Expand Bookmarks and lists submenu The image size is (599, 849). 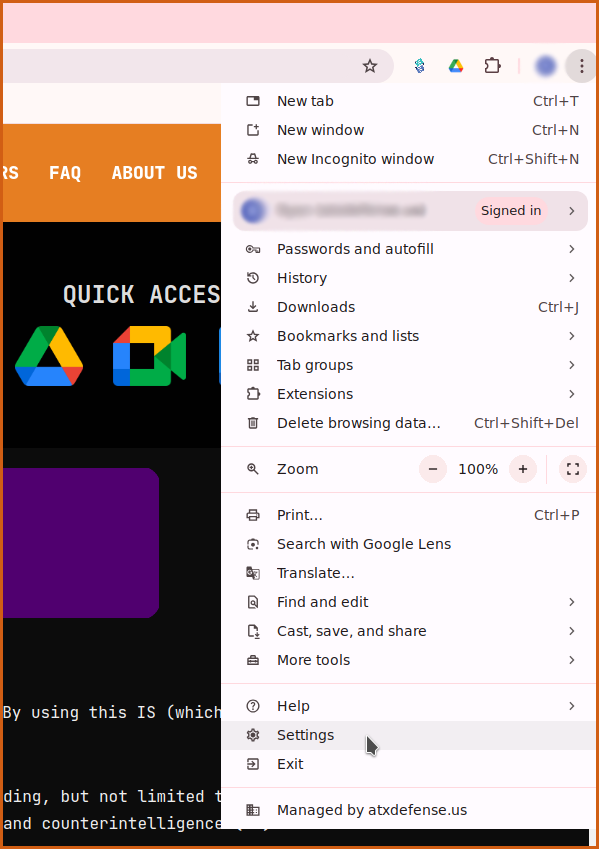(408, 336)
